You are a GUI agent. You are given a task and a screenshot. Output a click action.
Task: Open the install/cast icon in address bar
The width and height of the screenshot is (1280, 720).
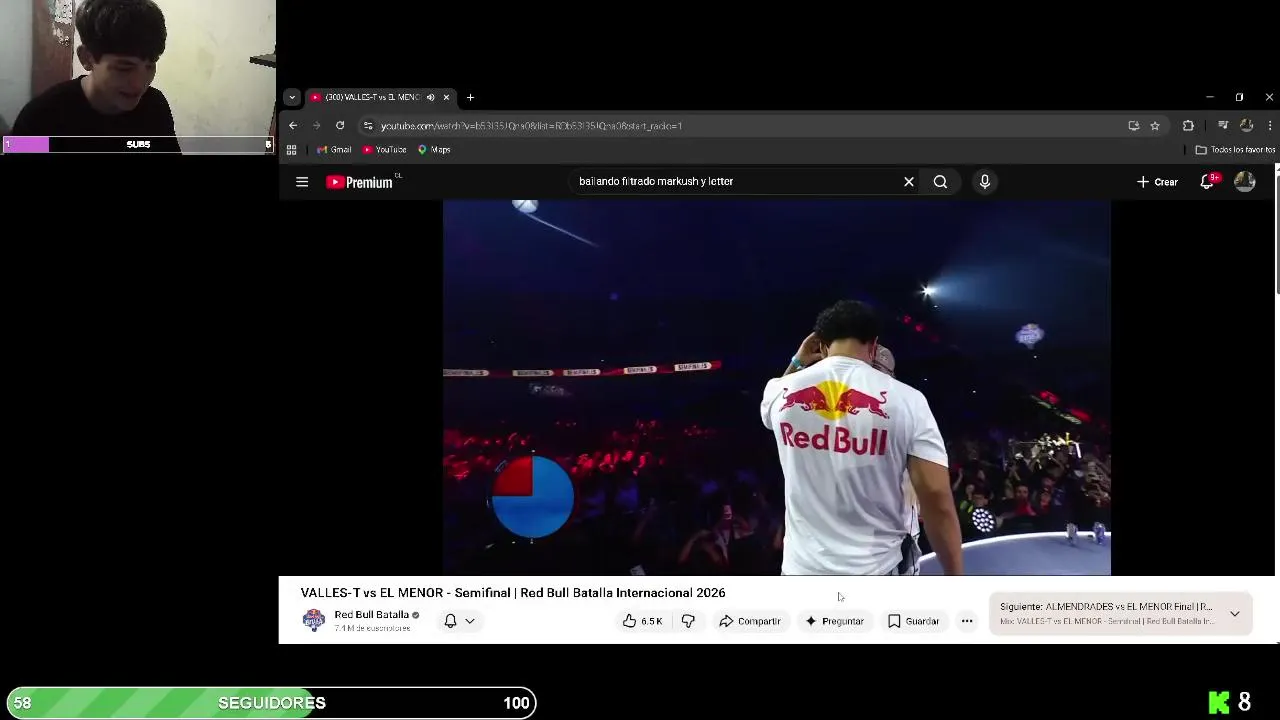coord(1133,126)
